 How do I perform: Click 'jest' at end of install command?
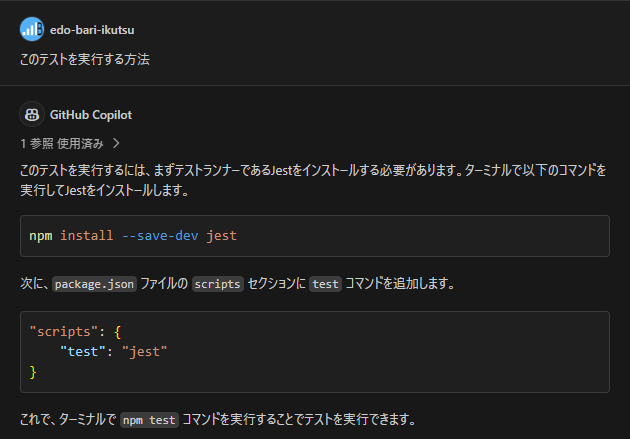pyautogui.click(x=222, y=236)
